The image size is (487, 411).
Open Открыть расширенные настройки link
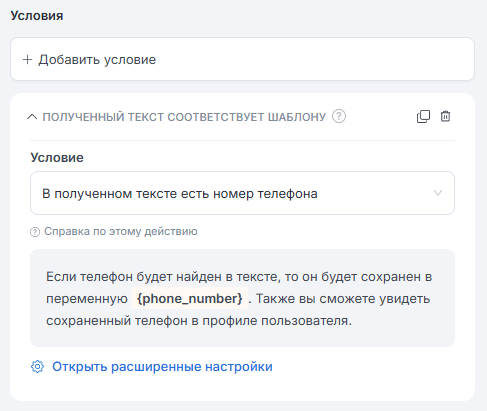pos(162,367)
